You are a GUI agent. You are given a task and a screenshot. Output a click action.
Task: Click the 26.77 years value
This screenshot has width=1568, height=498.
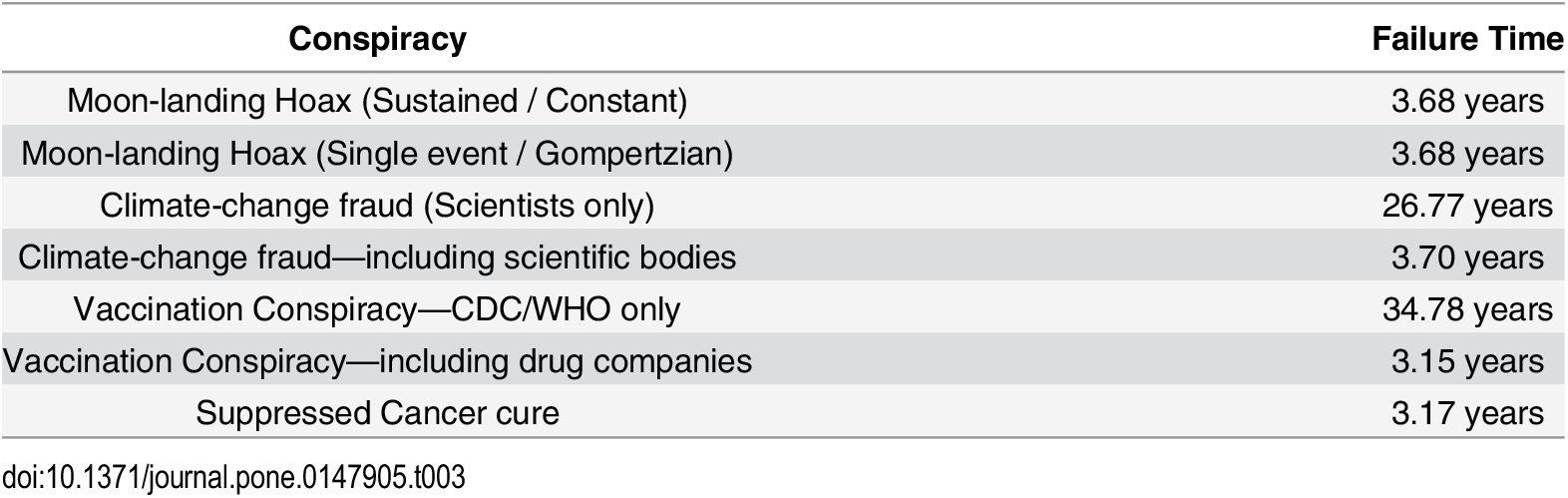tap(1467, 206)
